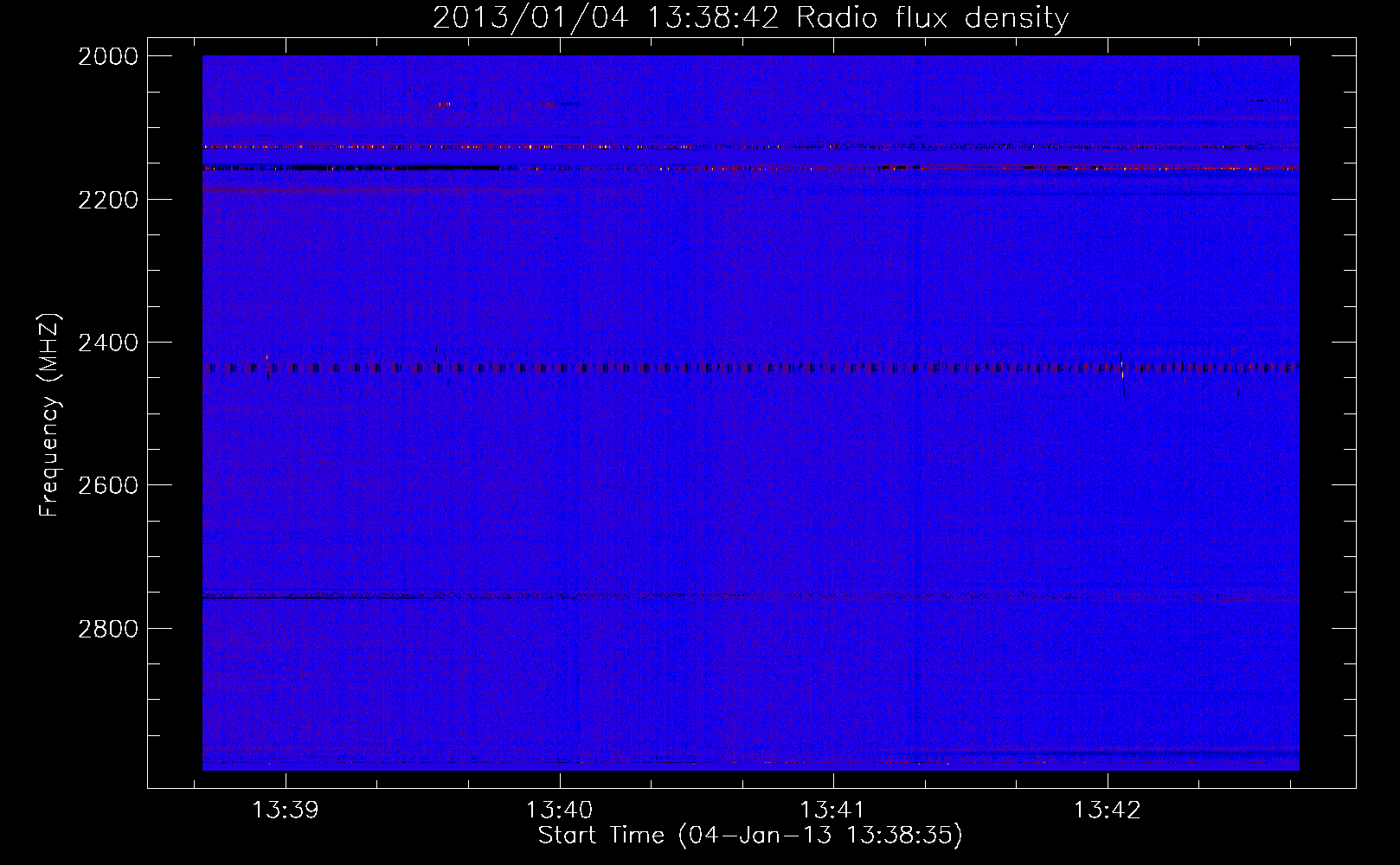This screenshot has height=865, width=1400.
Task: Select the 13:40 time tick label
Action: pos(559,811)
